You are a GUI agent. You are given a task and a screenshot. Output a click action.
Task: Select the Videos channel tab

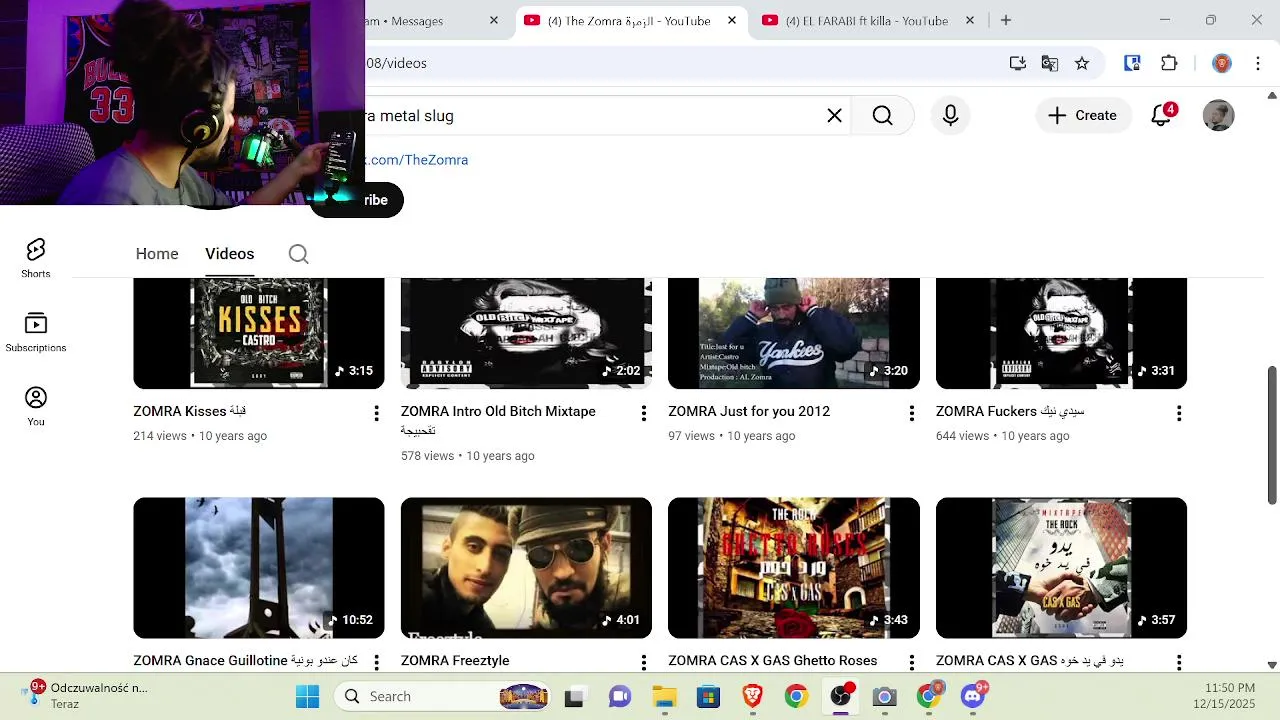tap(230, 254)
